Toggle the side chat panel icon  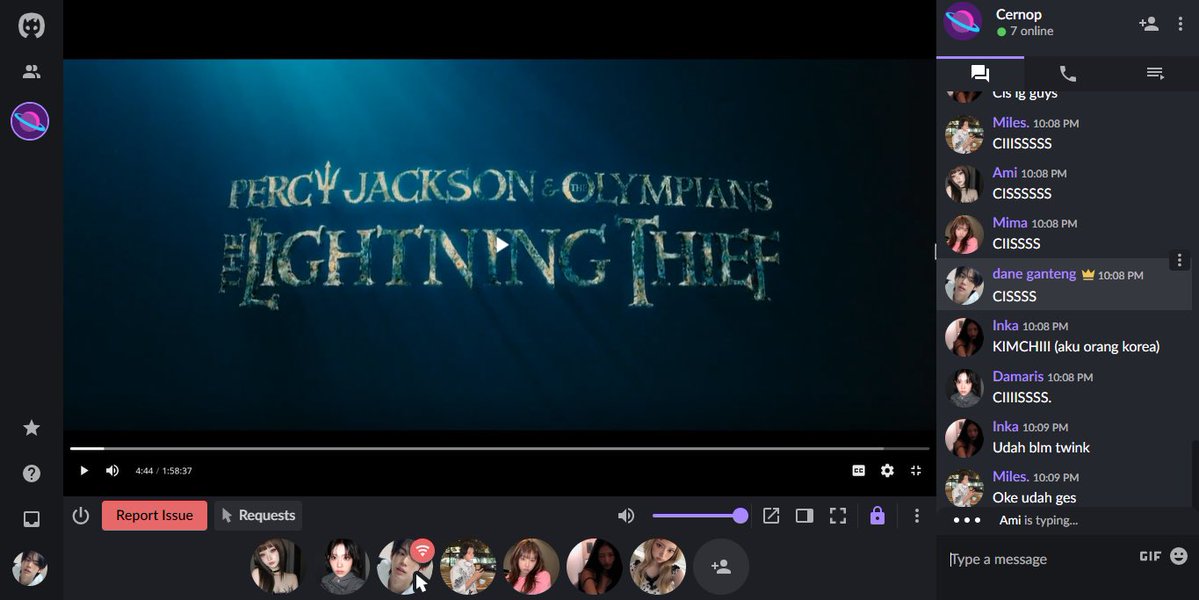pyautogui.click(x=804, y=516)
